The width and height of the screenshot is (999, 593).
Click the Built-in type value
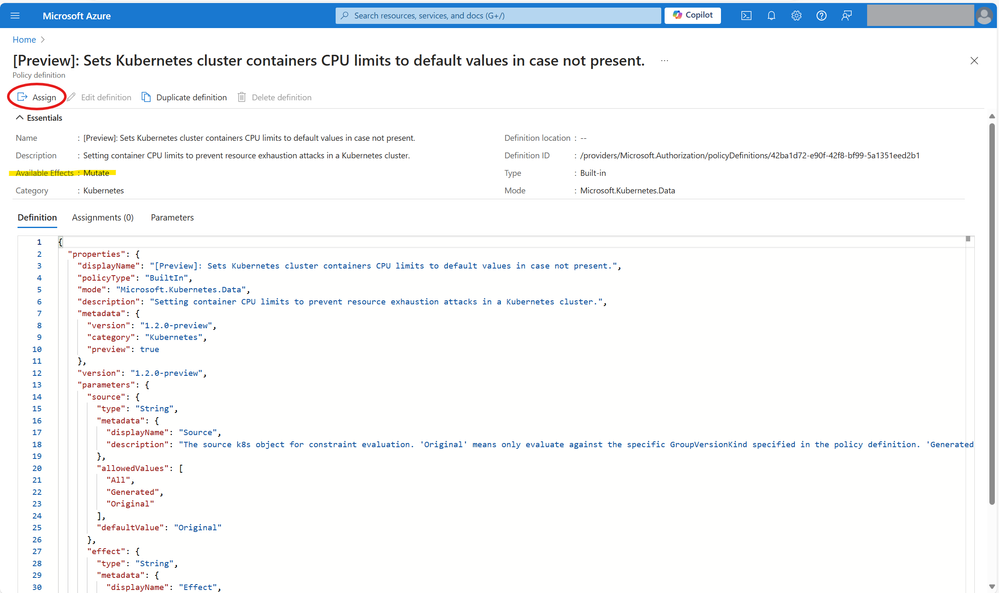593,173
